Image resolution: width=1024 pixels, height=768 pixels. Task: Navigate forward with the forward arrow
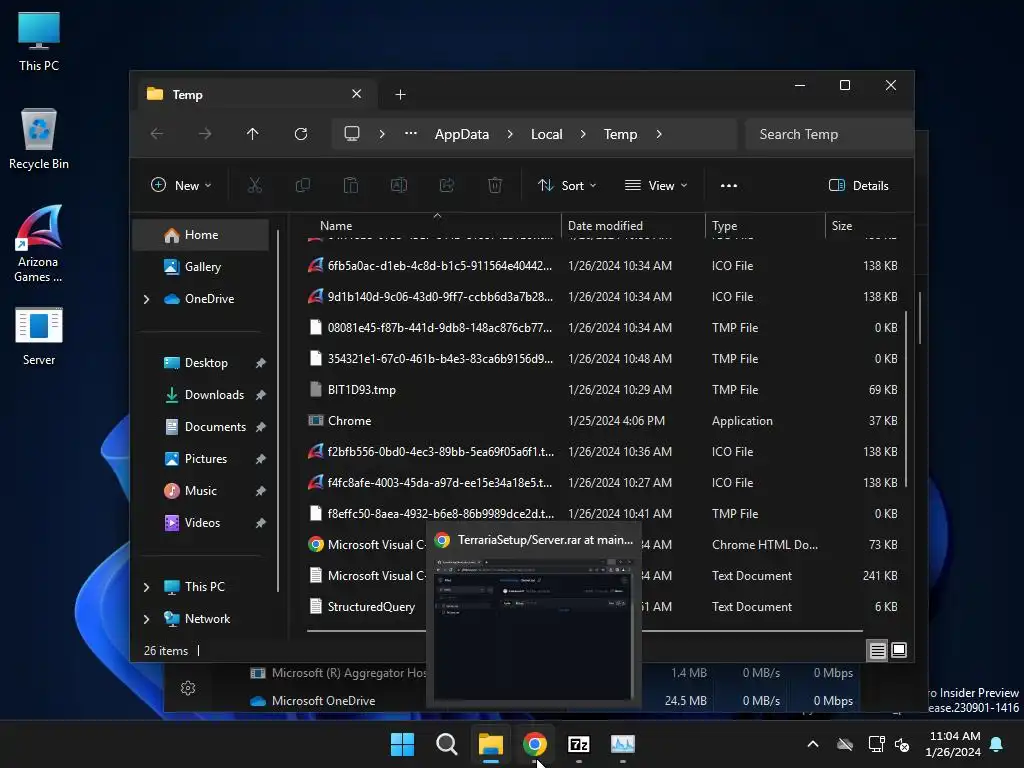[205, 134]
